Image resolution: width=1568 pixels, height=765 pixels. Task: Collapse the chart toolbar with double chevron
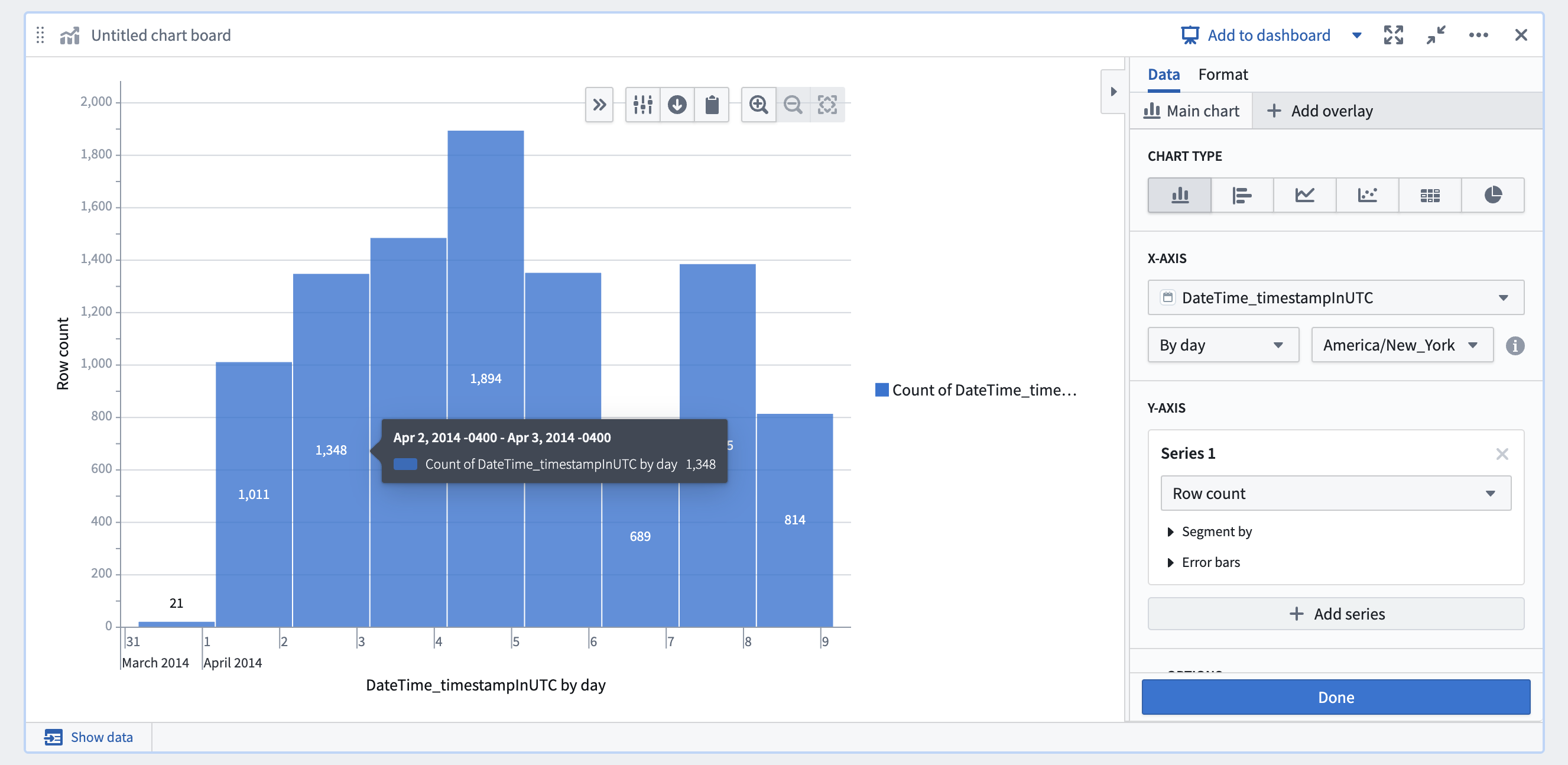(599, 105)
